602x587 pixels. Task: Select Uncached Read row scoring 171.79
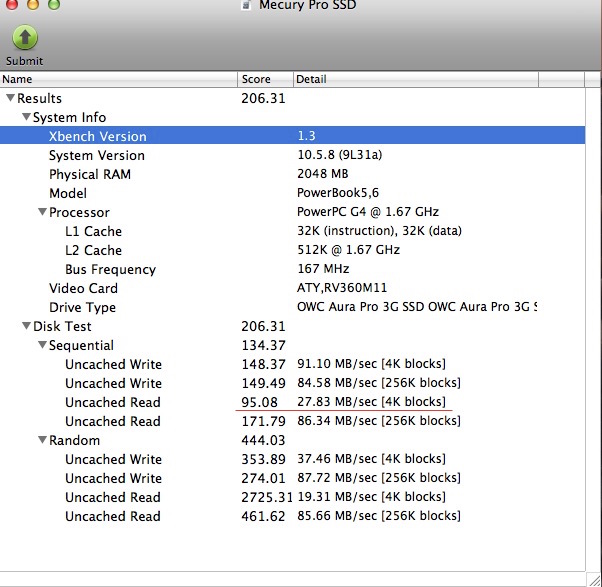(x=293, y=421)
